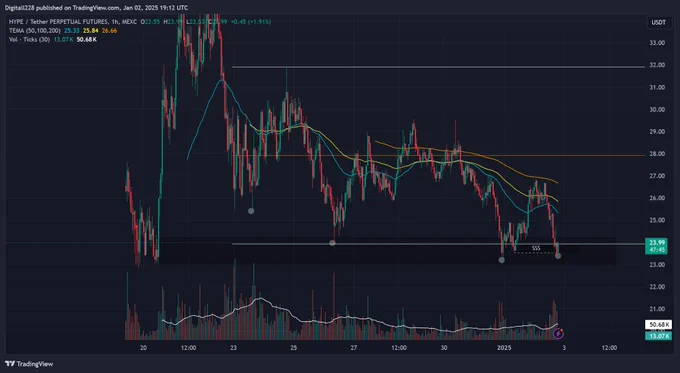
Task: Click the 21.00 price axis label
Action: pos(657,309)
